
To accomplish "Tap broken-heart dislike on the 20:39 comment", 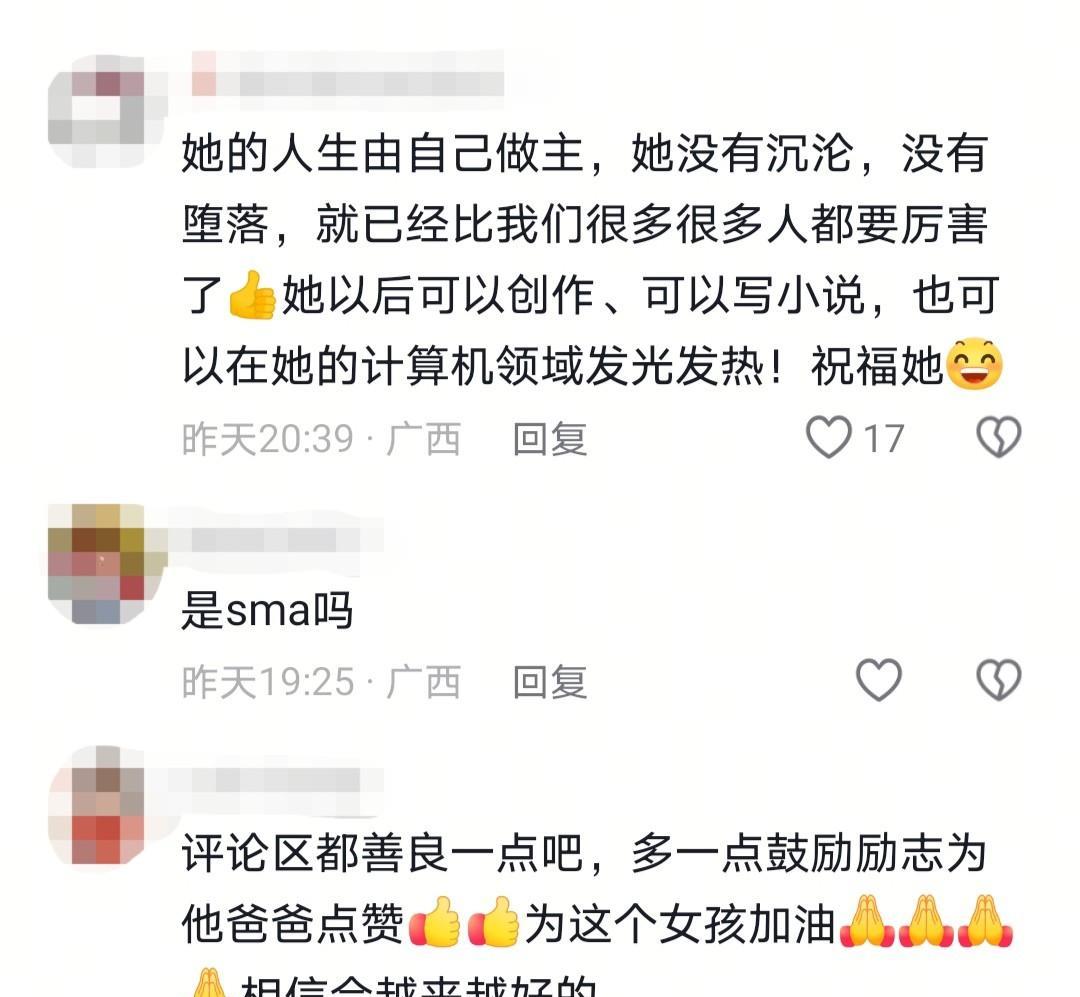I will [999, 437].
